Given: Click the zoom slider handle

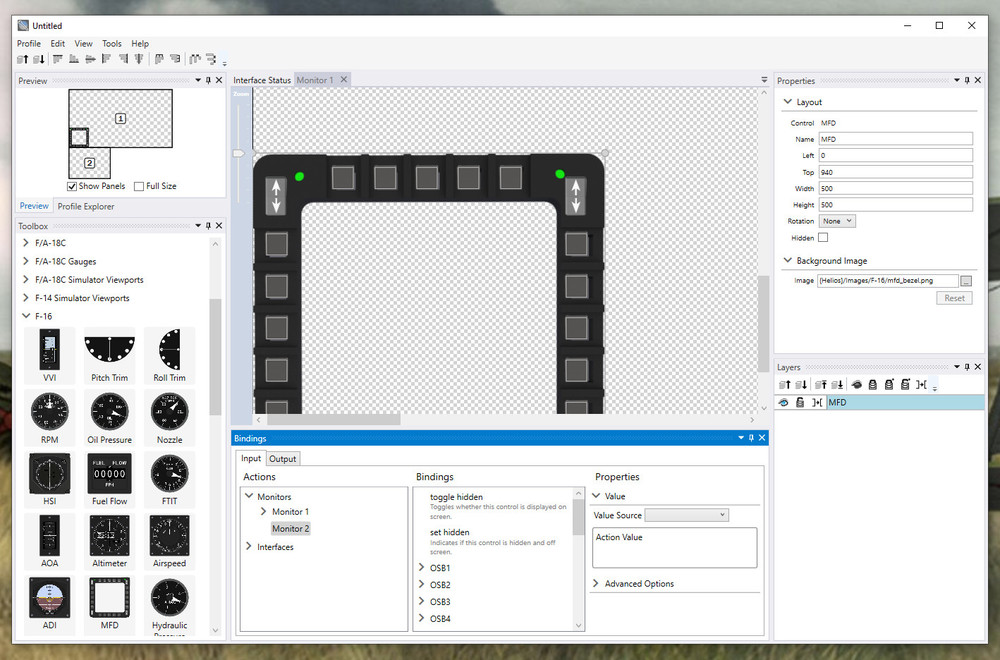Looking at the screenshot, I should (x=239, y=153).
